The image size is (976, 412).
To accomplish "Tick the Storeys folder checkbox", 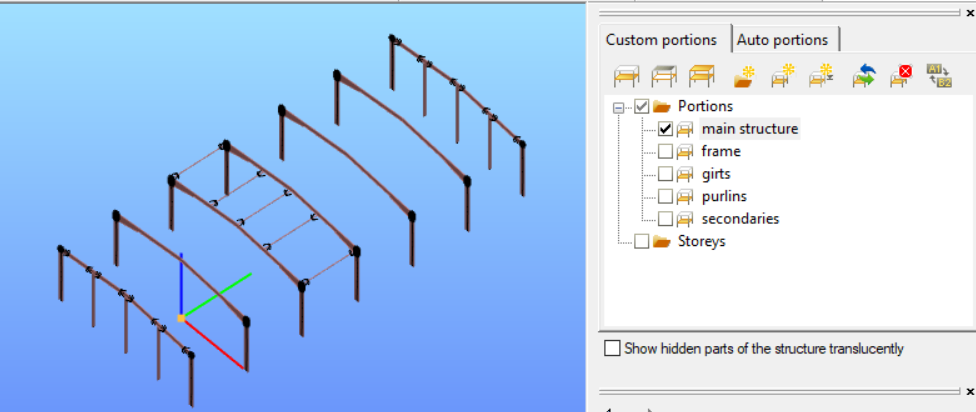I will [x=641, y=241].
